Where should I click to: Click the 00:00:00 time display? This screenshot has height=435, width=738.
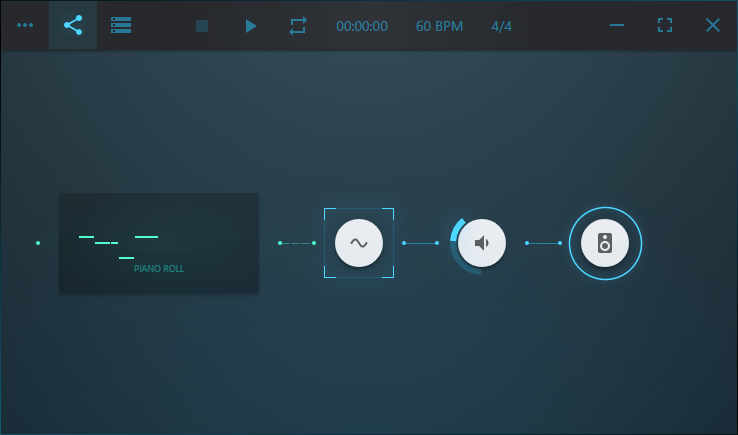click(x=362, y=26)
